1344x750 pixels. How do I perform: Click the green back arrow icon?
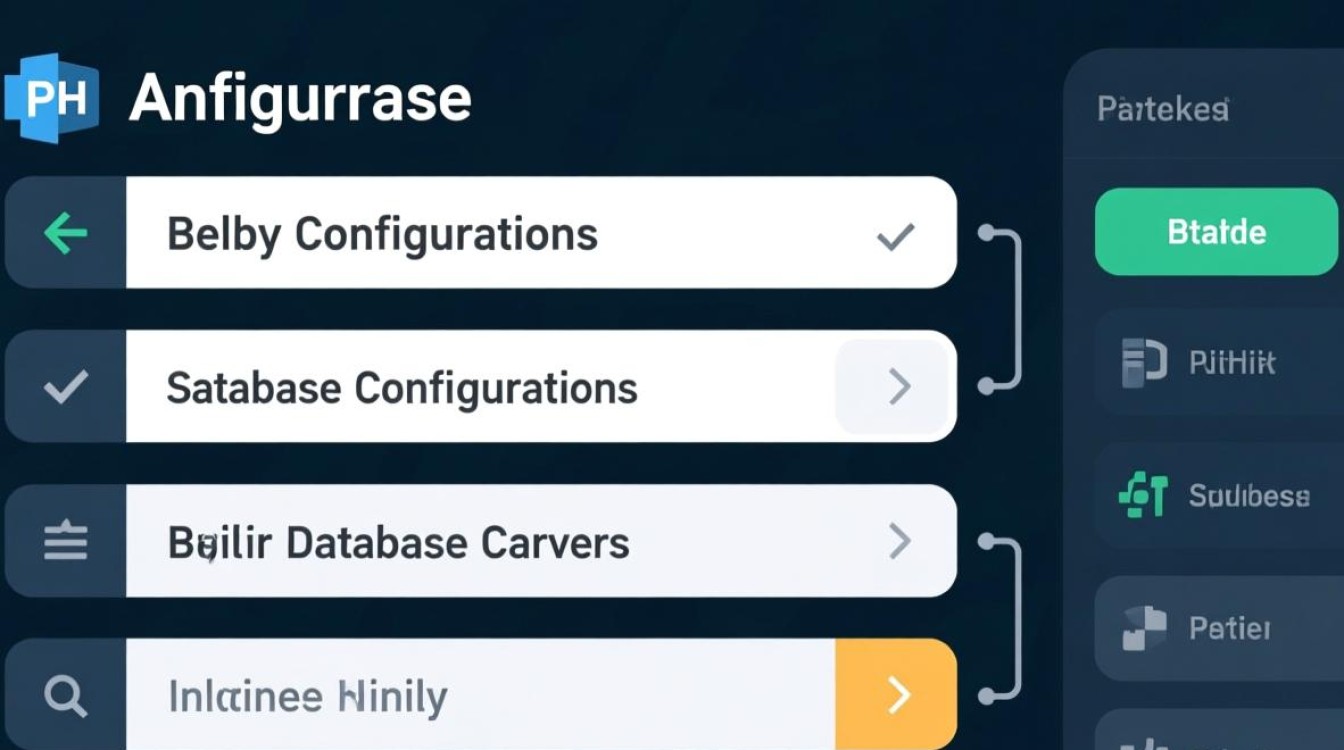(x=66, y=234)
